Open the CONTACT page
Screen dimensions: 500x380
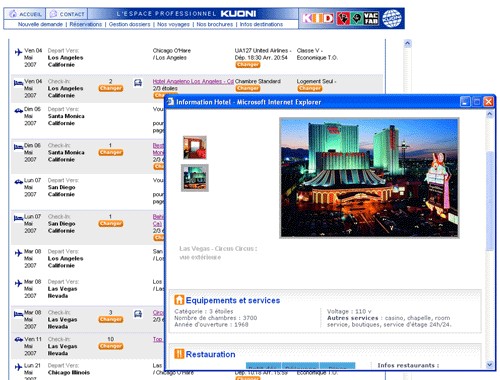67,14
